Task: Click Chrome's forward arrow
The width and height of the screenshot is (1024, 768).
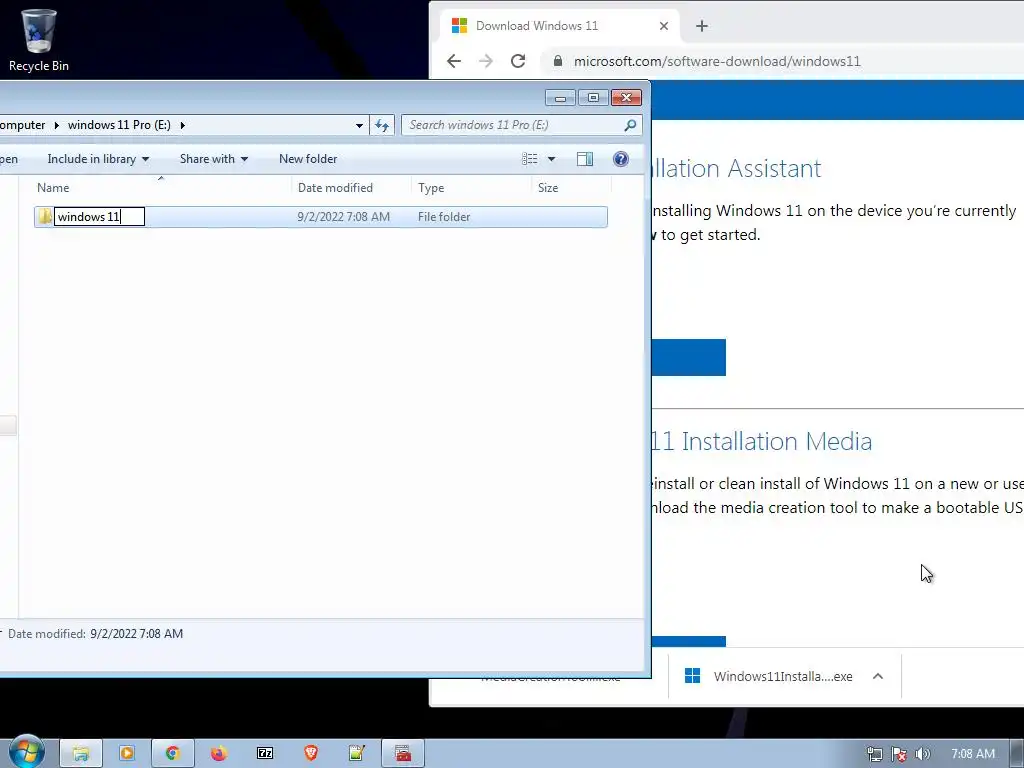Action: click(486, 61)
